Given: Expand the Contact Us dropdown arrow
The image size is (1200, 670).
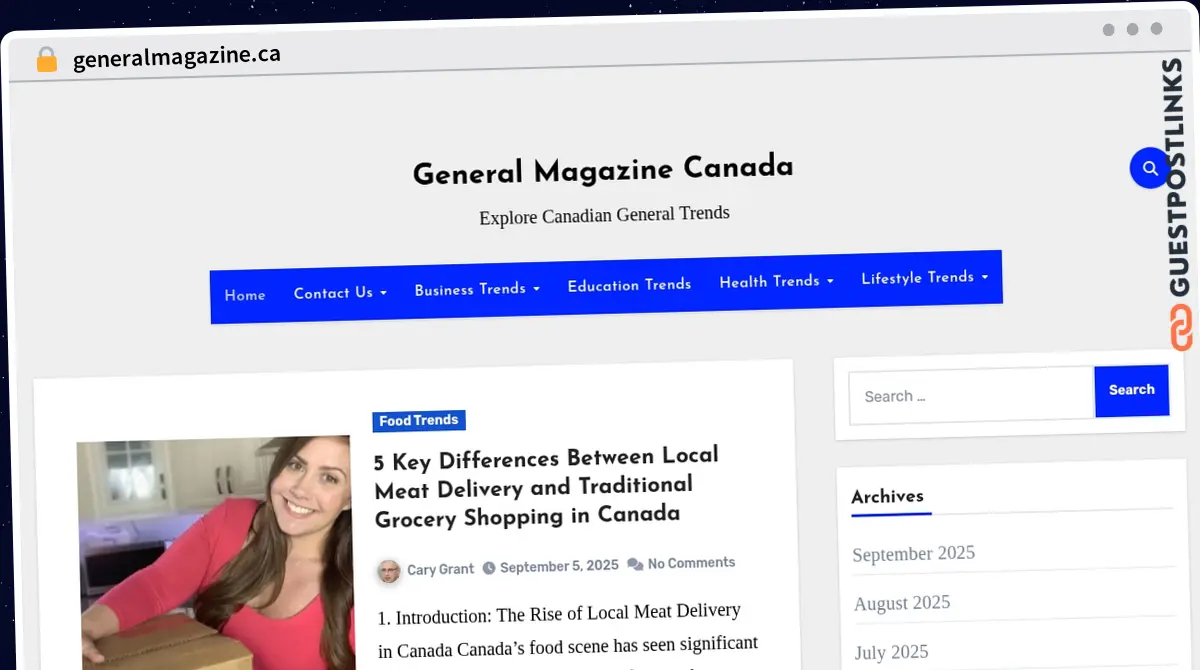Looking at the screenshot, I should (x=383, y=293).
